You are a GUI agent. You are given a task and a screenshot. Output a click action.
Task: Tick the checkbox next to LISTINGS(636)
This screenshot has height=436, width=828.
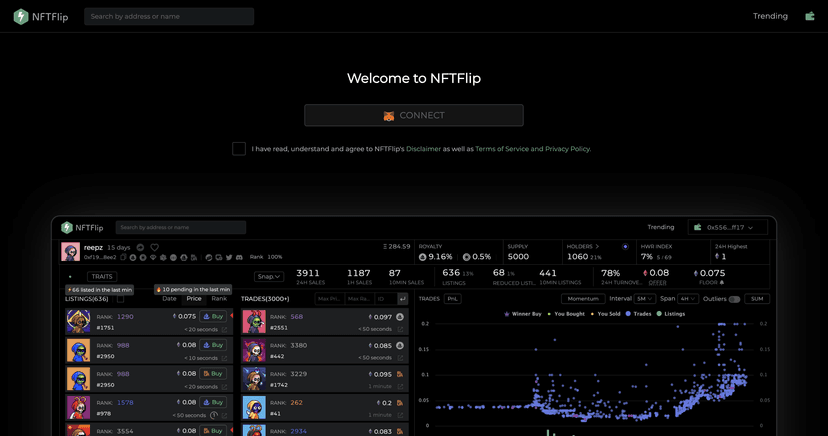coord(120,299)
